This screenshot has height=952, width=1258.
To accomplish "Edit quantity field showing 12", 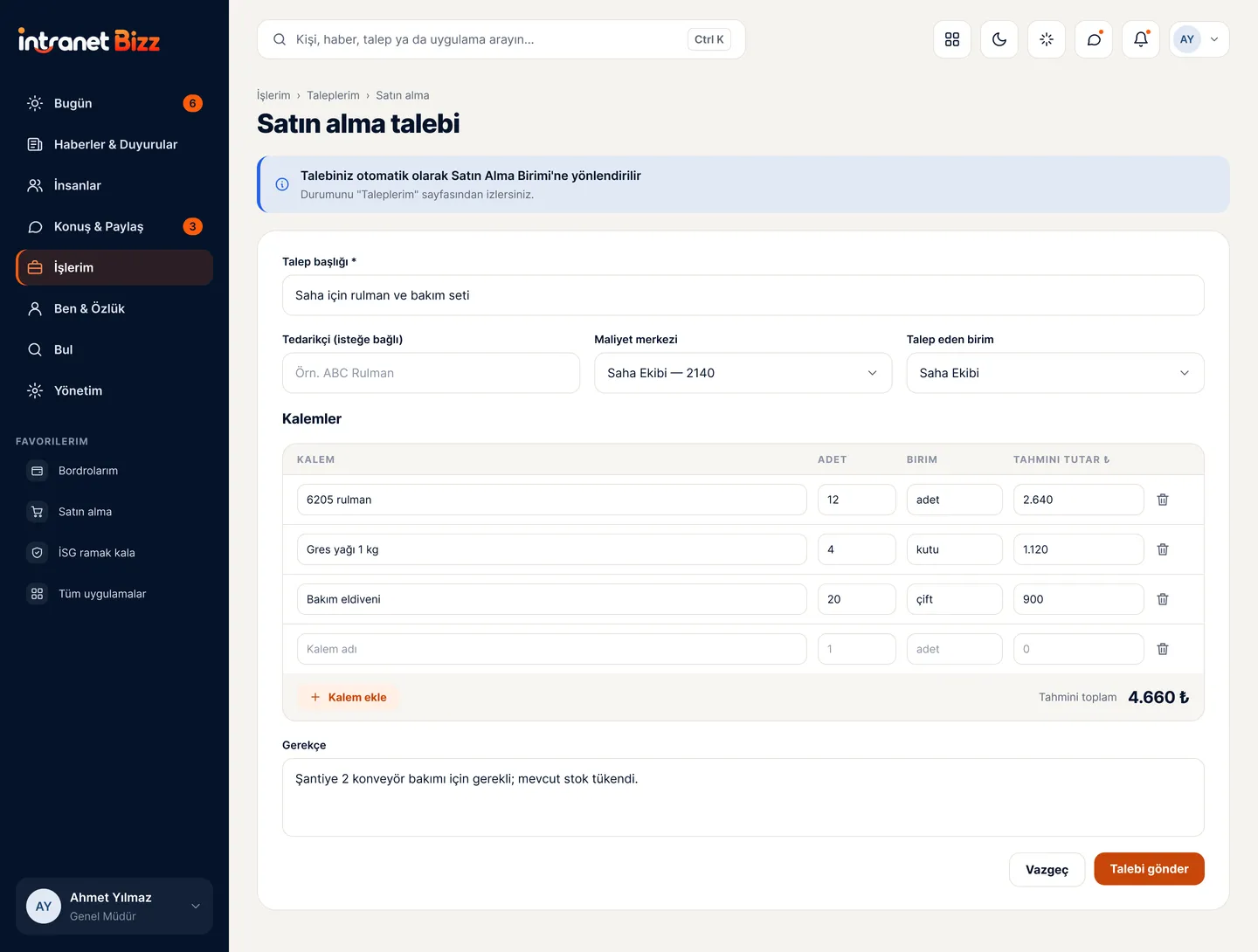I will coord(857,500).
